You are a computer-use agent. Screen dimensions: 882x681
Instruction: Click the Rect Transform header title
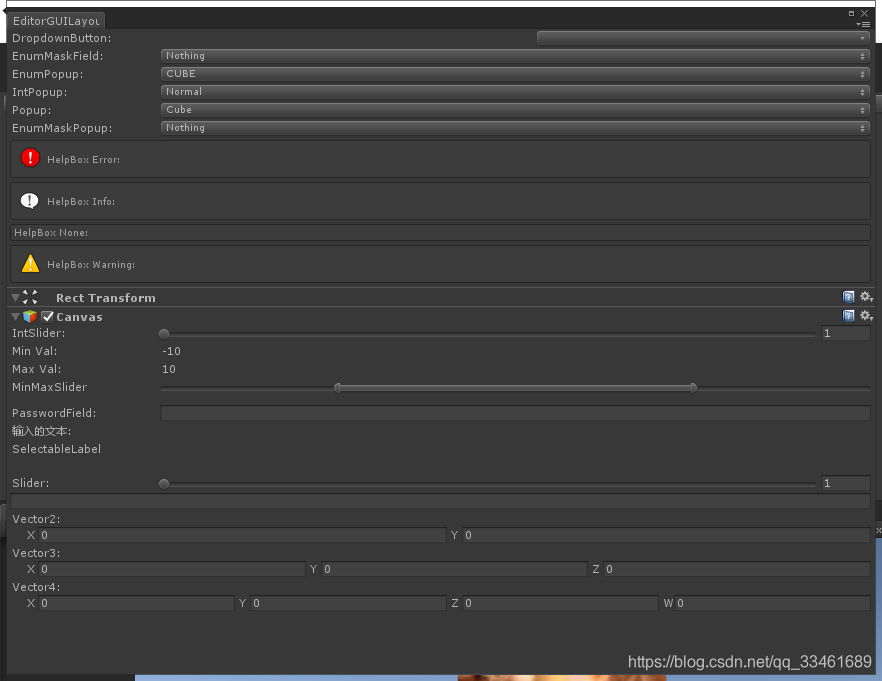(x=106, y=297)
